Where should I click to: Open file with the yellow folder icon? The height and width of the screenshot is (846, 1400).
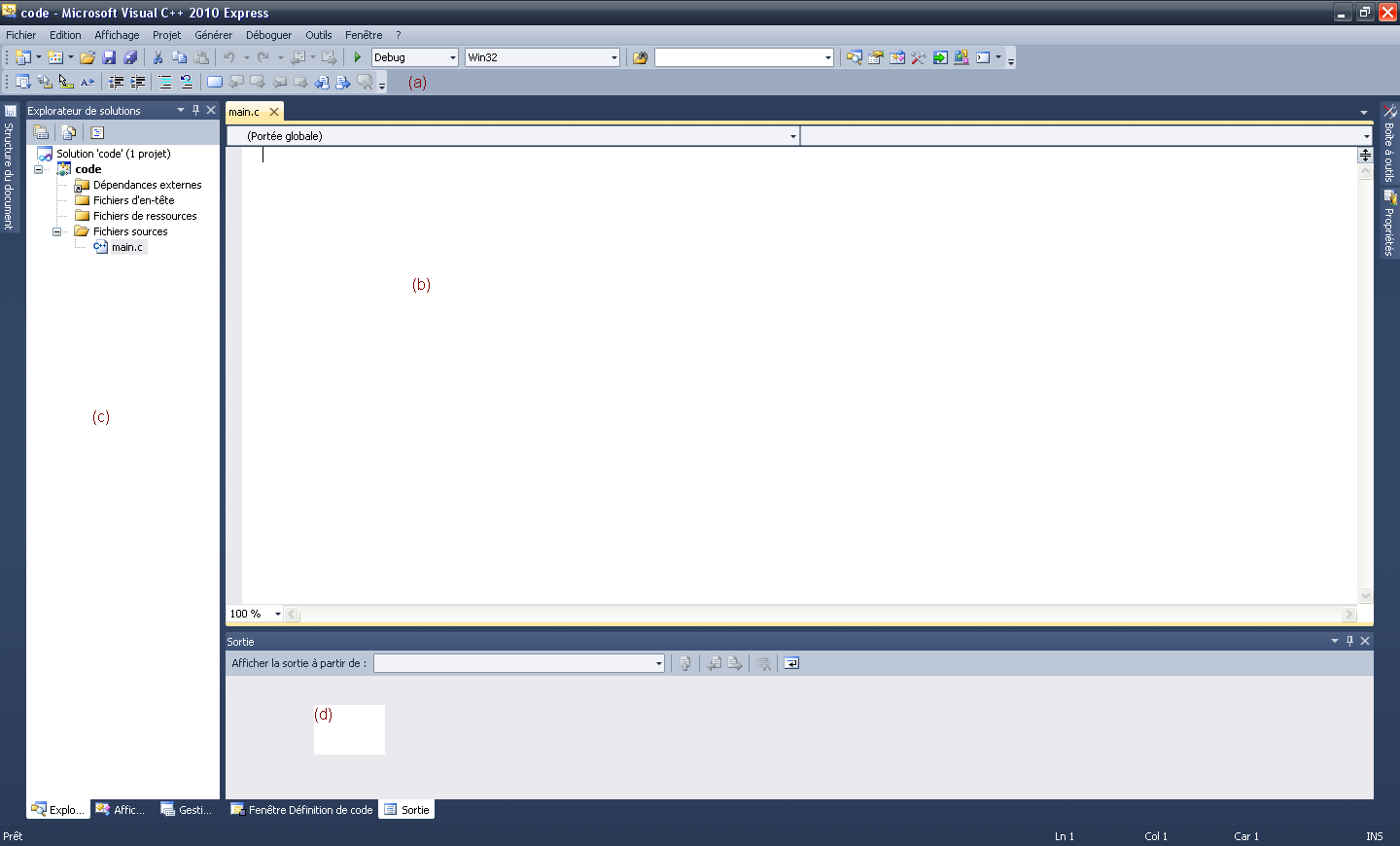87,57
